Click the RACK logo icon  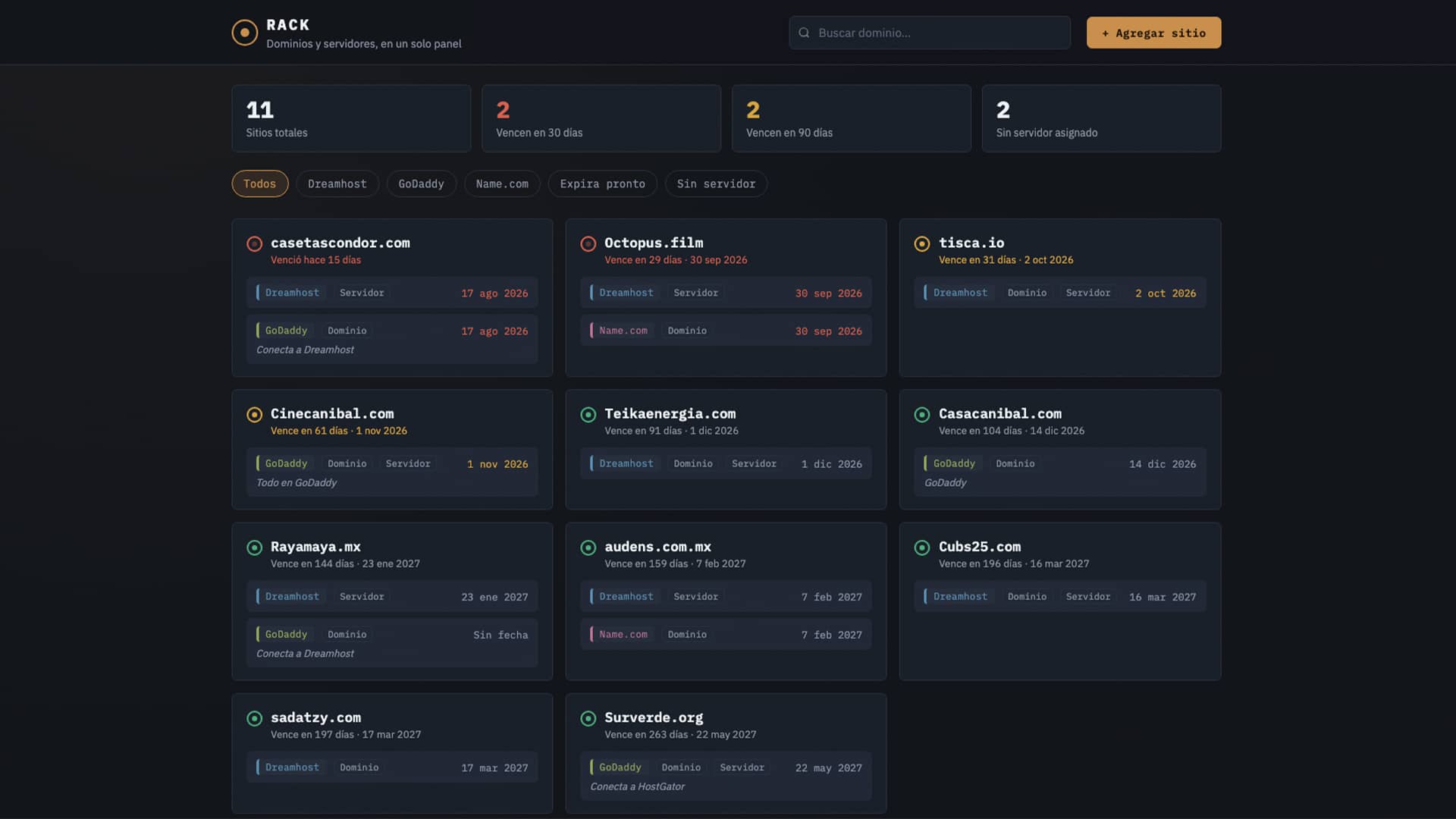point(244,33)
